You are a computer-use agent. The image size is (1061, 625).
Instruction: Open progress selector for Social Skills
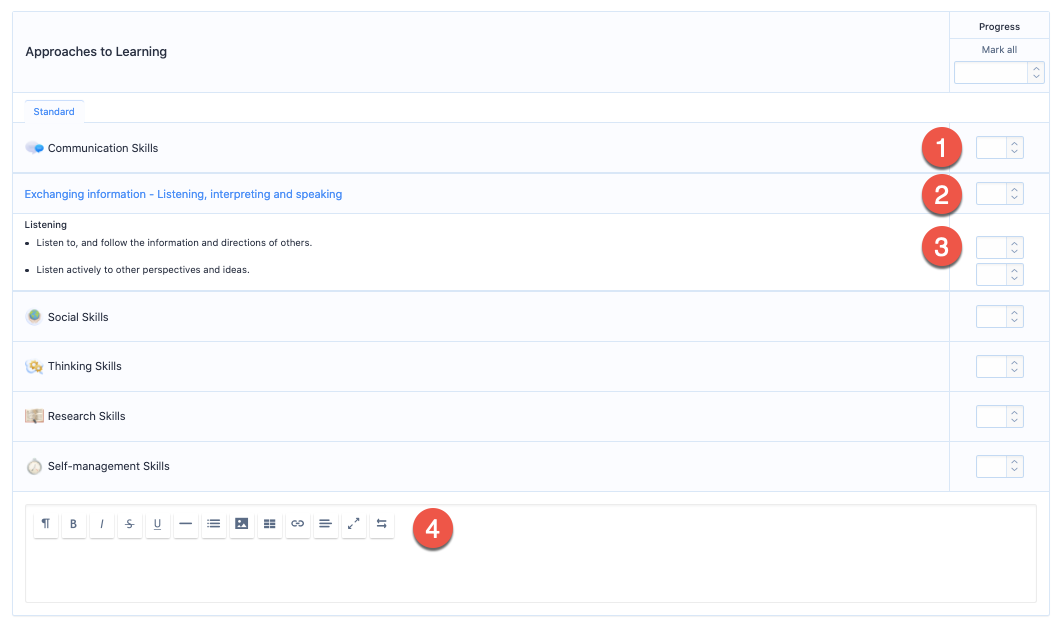(x=999, y=317)
